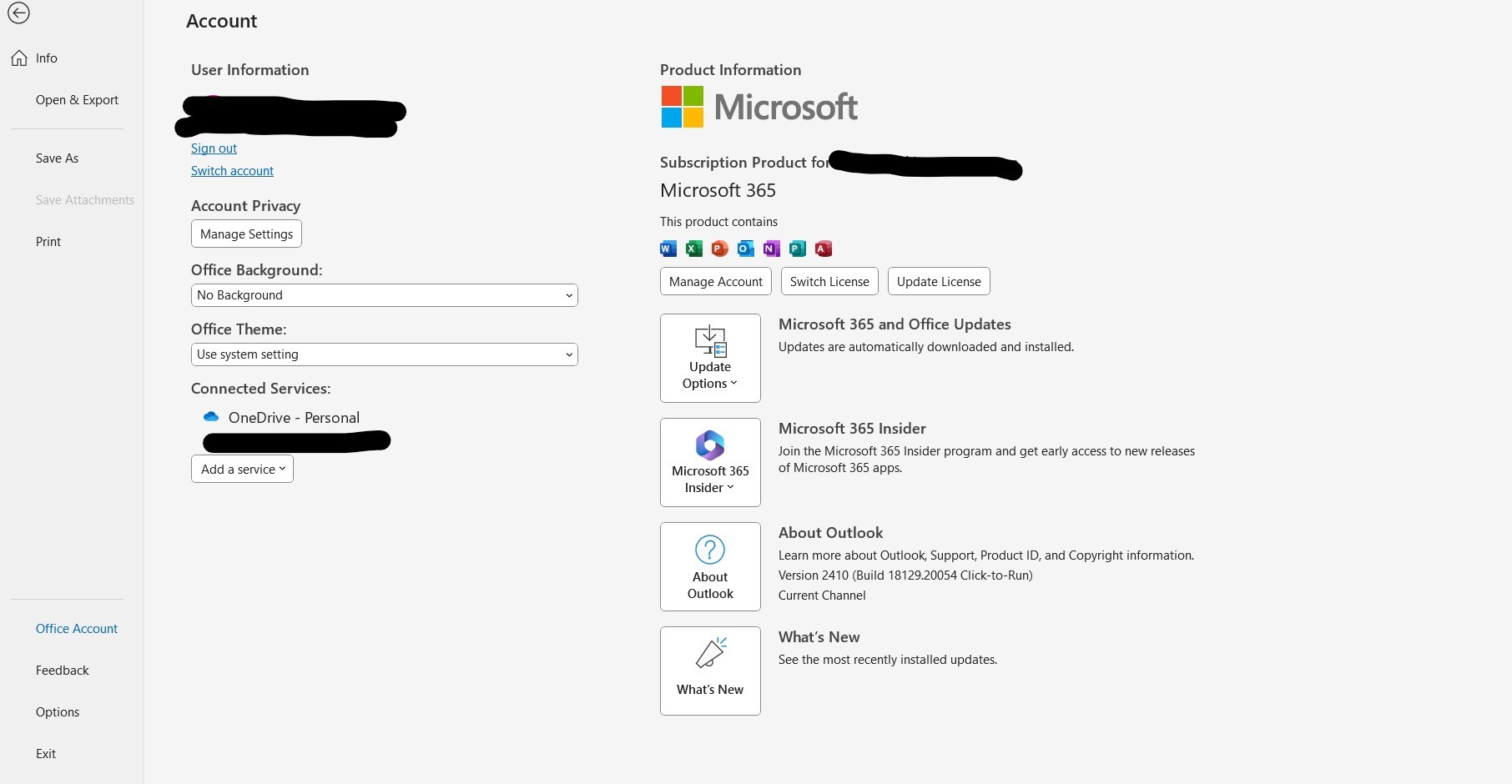Viewport: 1512px width, 784px height.
Task: Click the OneDrive cloud icon under Connected Services
Action: pos(210,417)
